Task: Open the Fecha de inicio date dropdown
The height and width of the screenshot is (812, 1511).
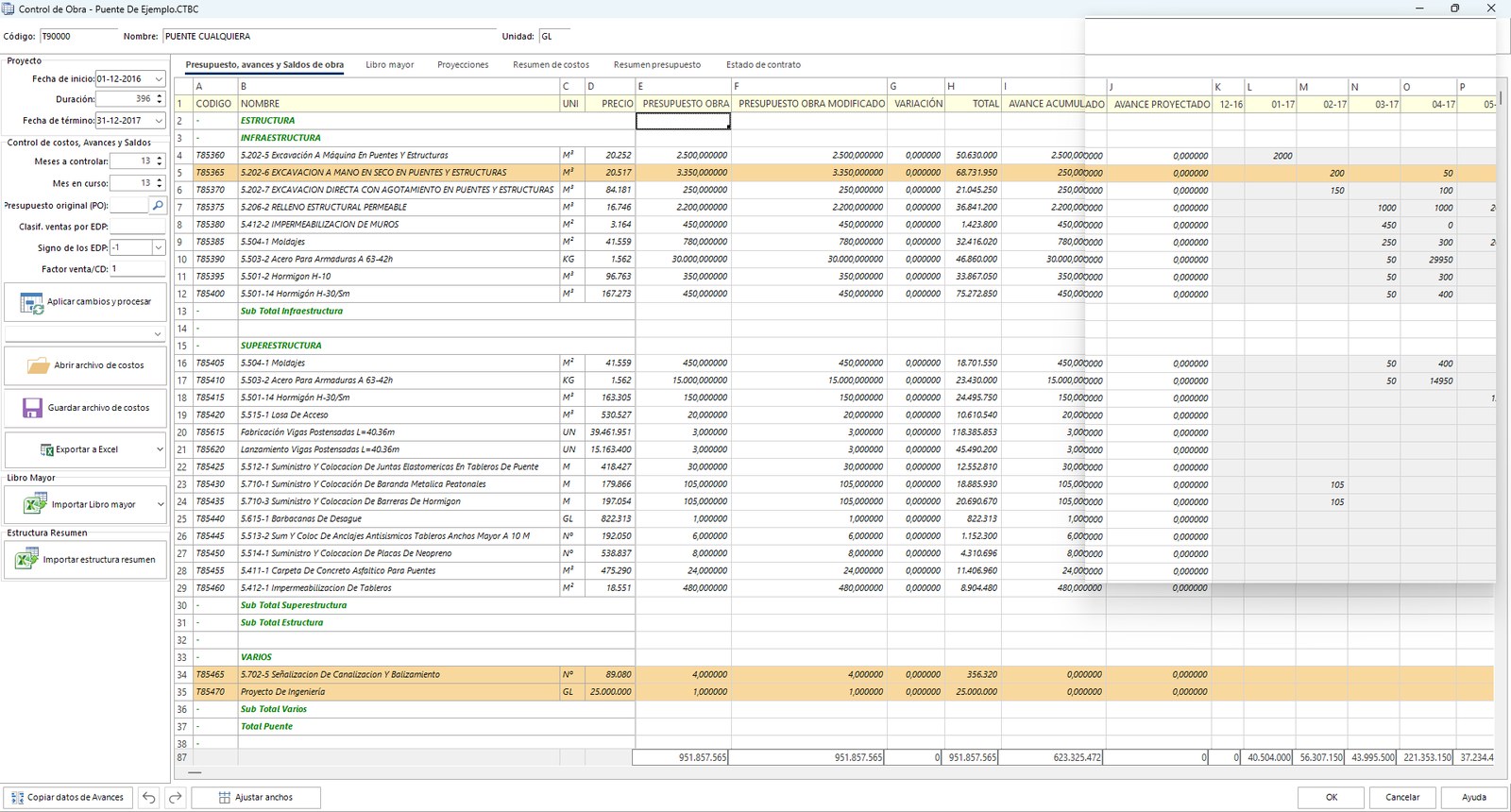Action: (x=159, y=79)
